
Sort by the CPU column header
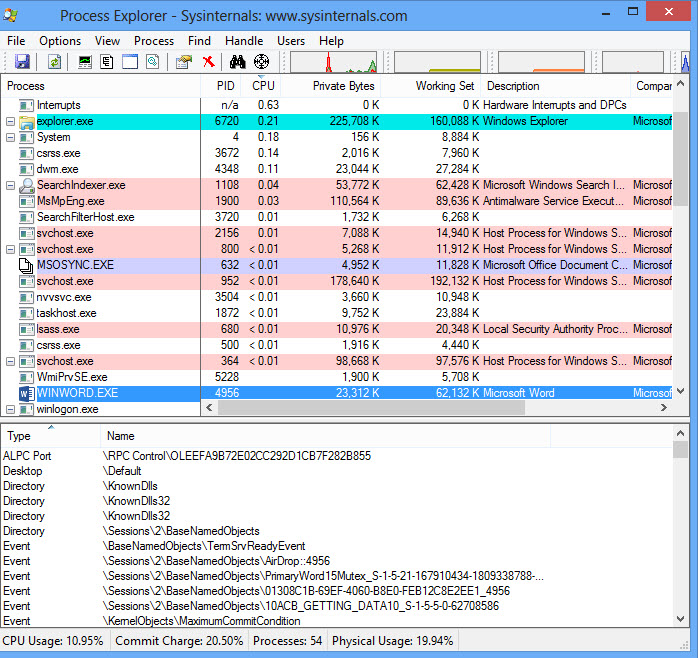pyautogui.click(x=261, y=86)
